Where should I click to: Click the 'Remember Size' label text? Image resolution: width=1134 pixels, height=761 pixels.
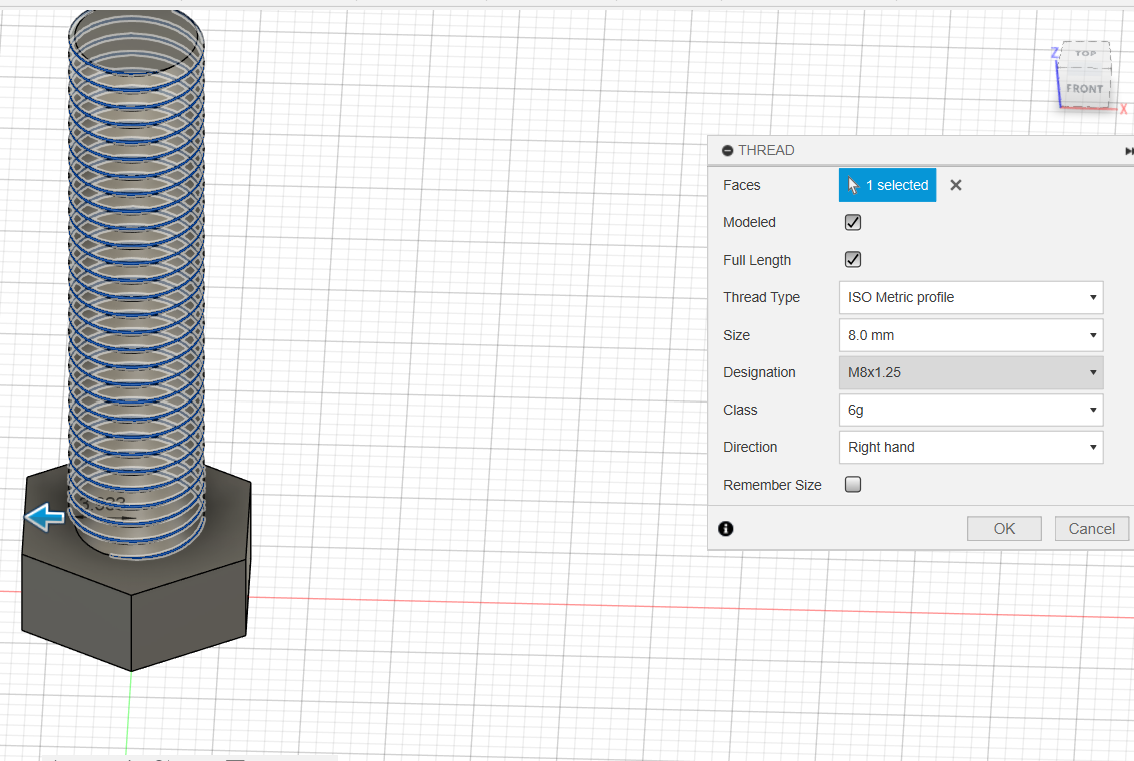772,485
